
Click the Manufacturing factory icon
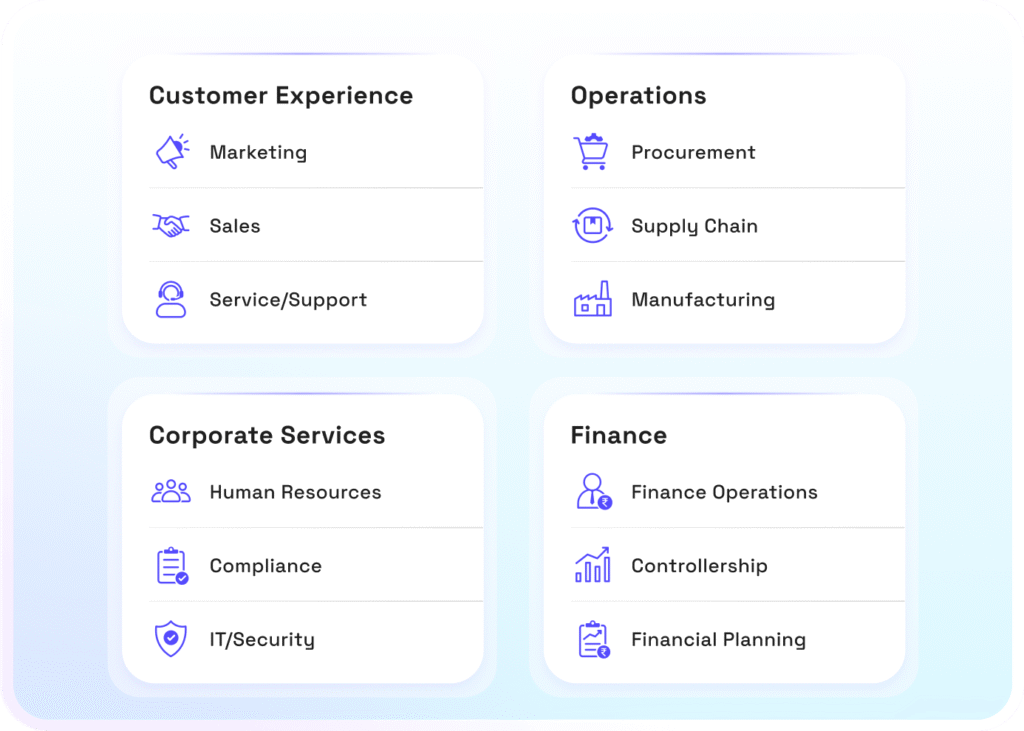592,299
